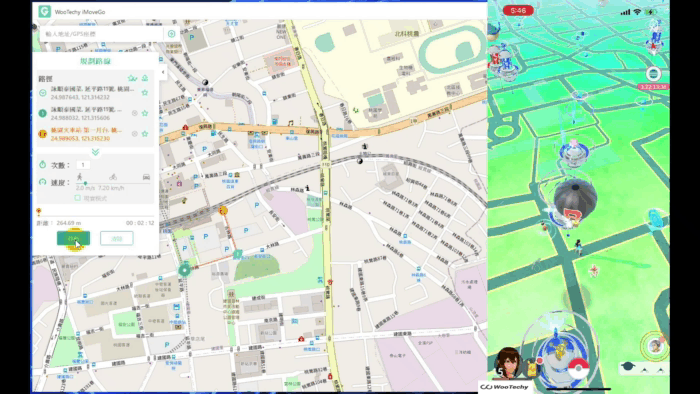The width and height of the screenshot is (700, 394).
Task: Click the search go arrow icon
Action: [x=171, y=34]
